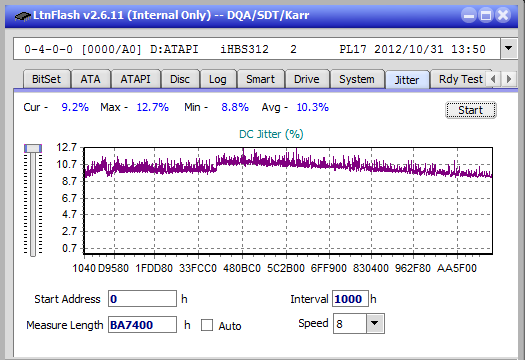Open the ATAPI tab

pyautogui.click(x=135, y=79)
